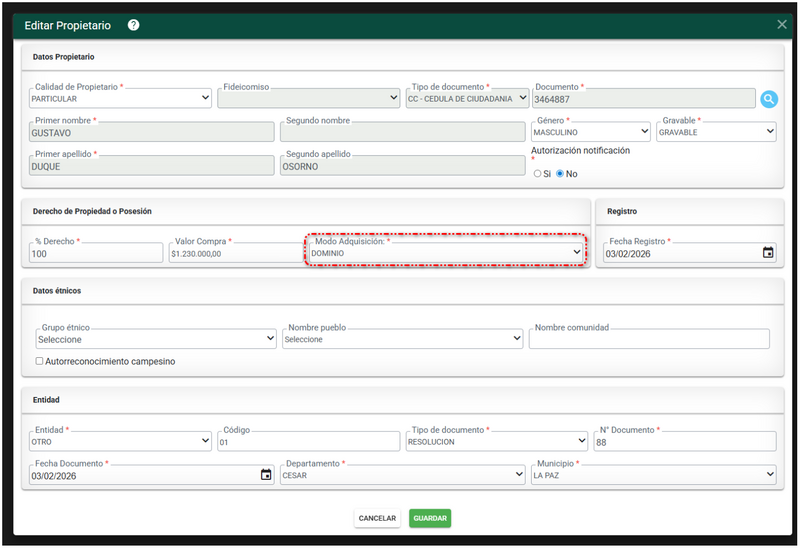Click the empty Segundo nombre field
The height and width of the screenshot is (550, 800).
pos(403,132)
